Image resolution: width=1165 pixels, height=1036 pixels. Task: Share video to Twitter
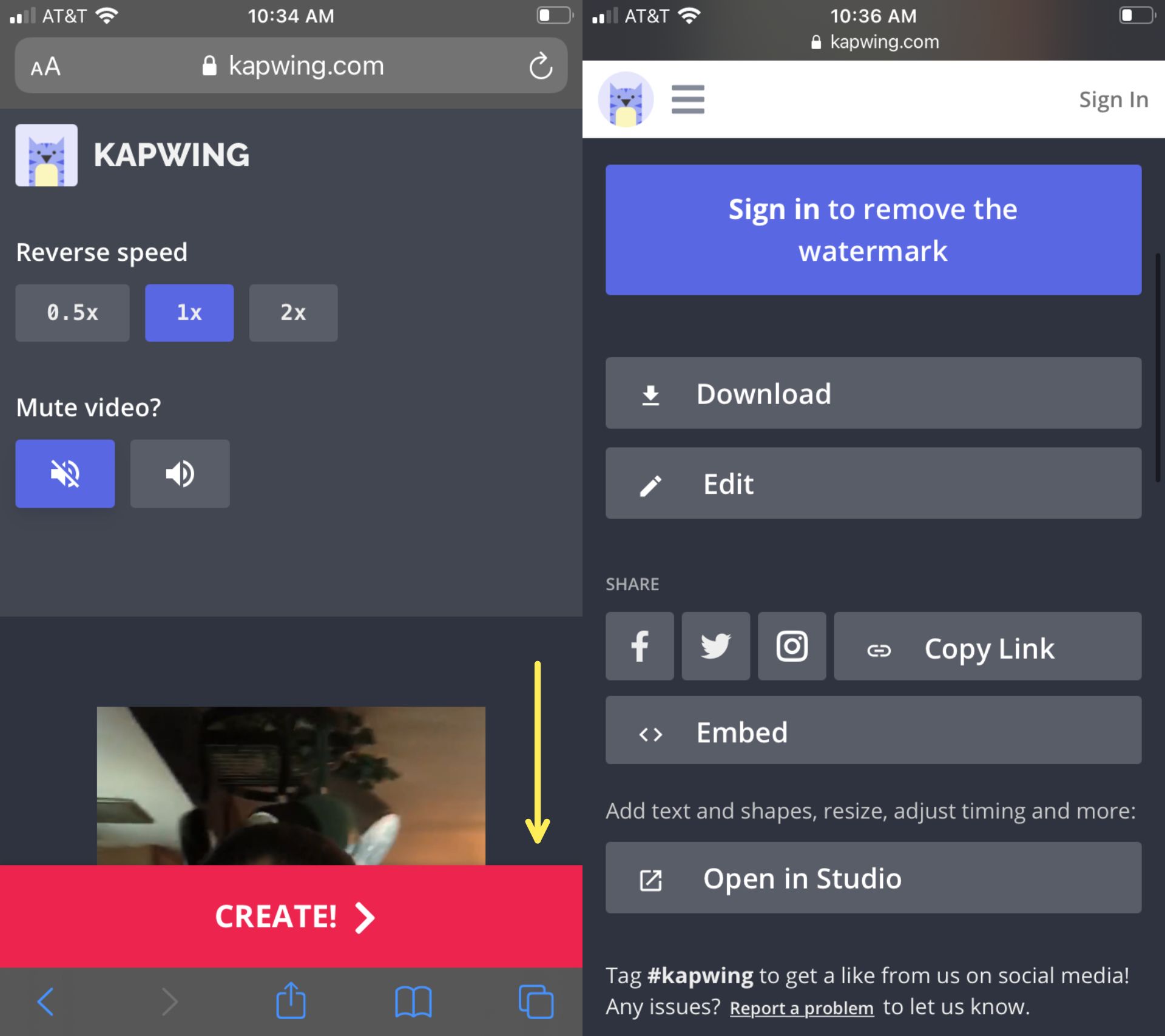point(715,646)
